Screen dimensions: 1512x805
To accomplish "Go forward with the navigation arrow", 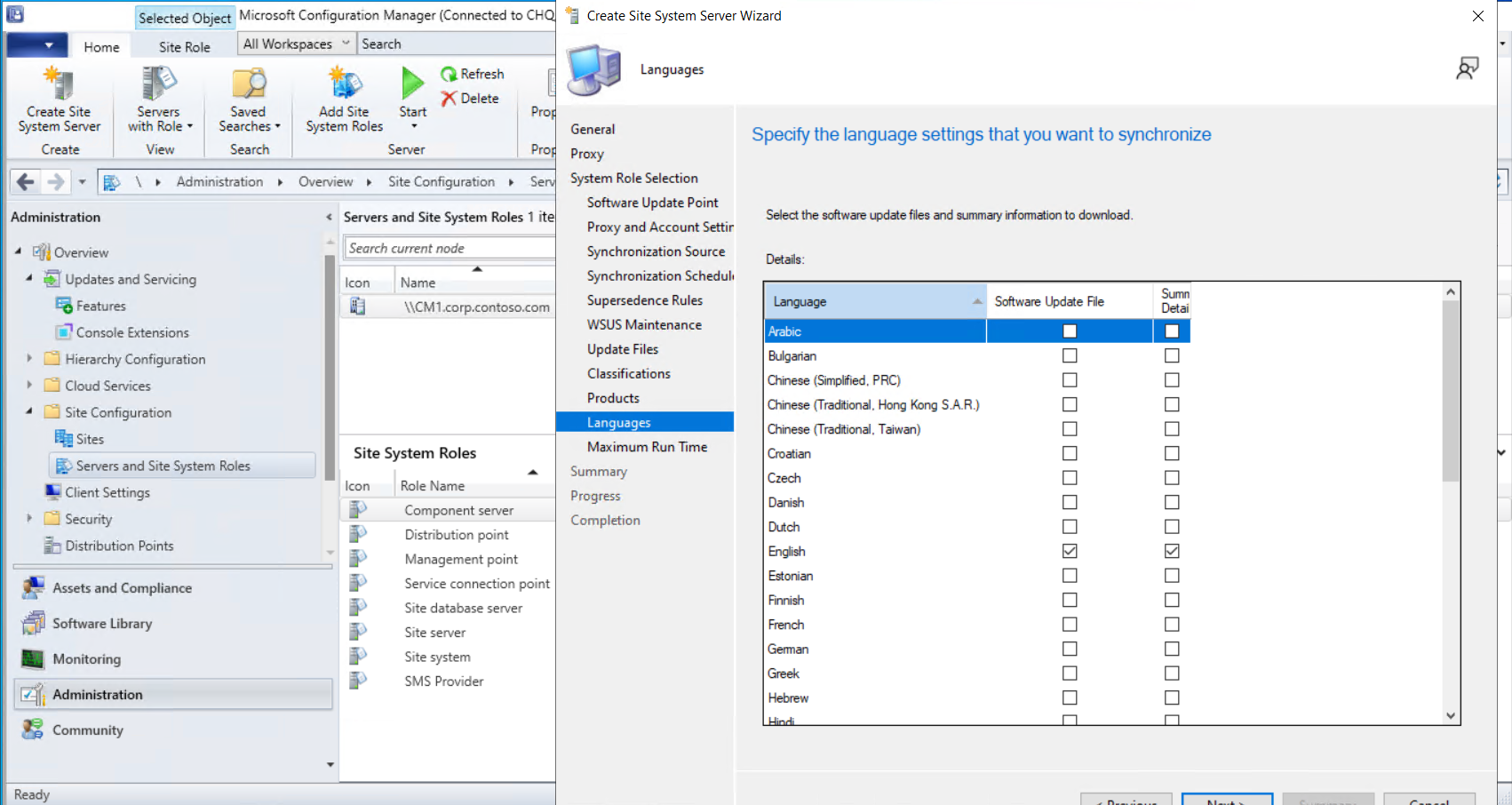I will [56, 182].
